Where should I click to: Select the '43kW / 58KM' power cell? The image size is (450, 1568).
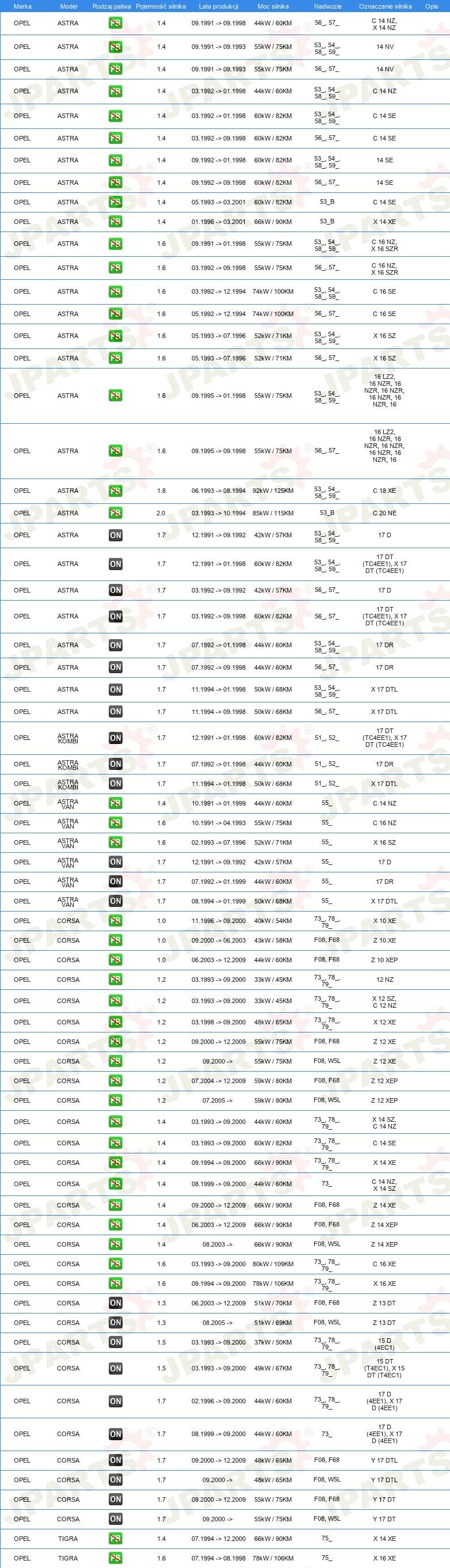click(273, 940)
